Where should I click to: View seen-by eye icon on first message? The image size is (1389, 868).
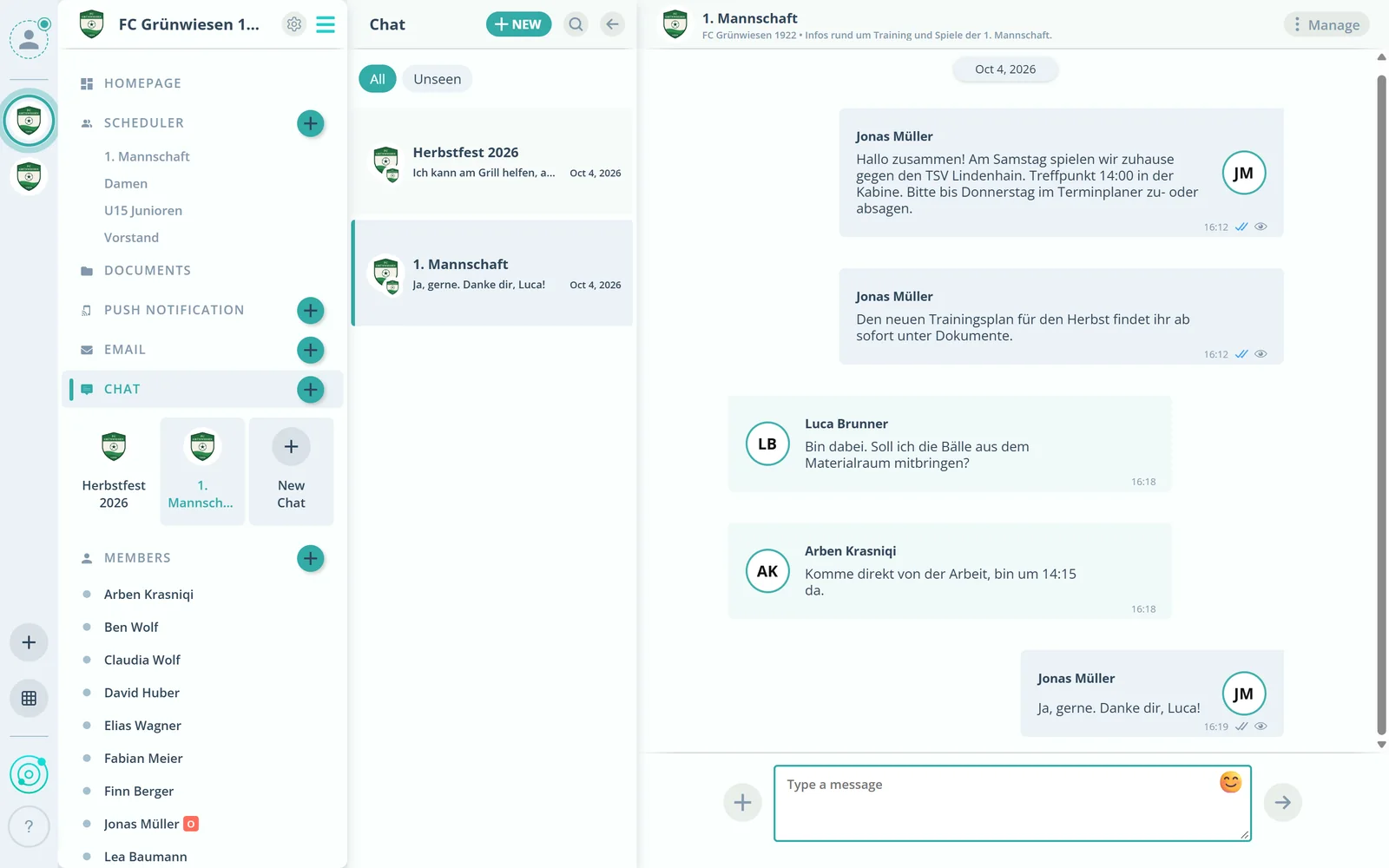click(1261, 227)
